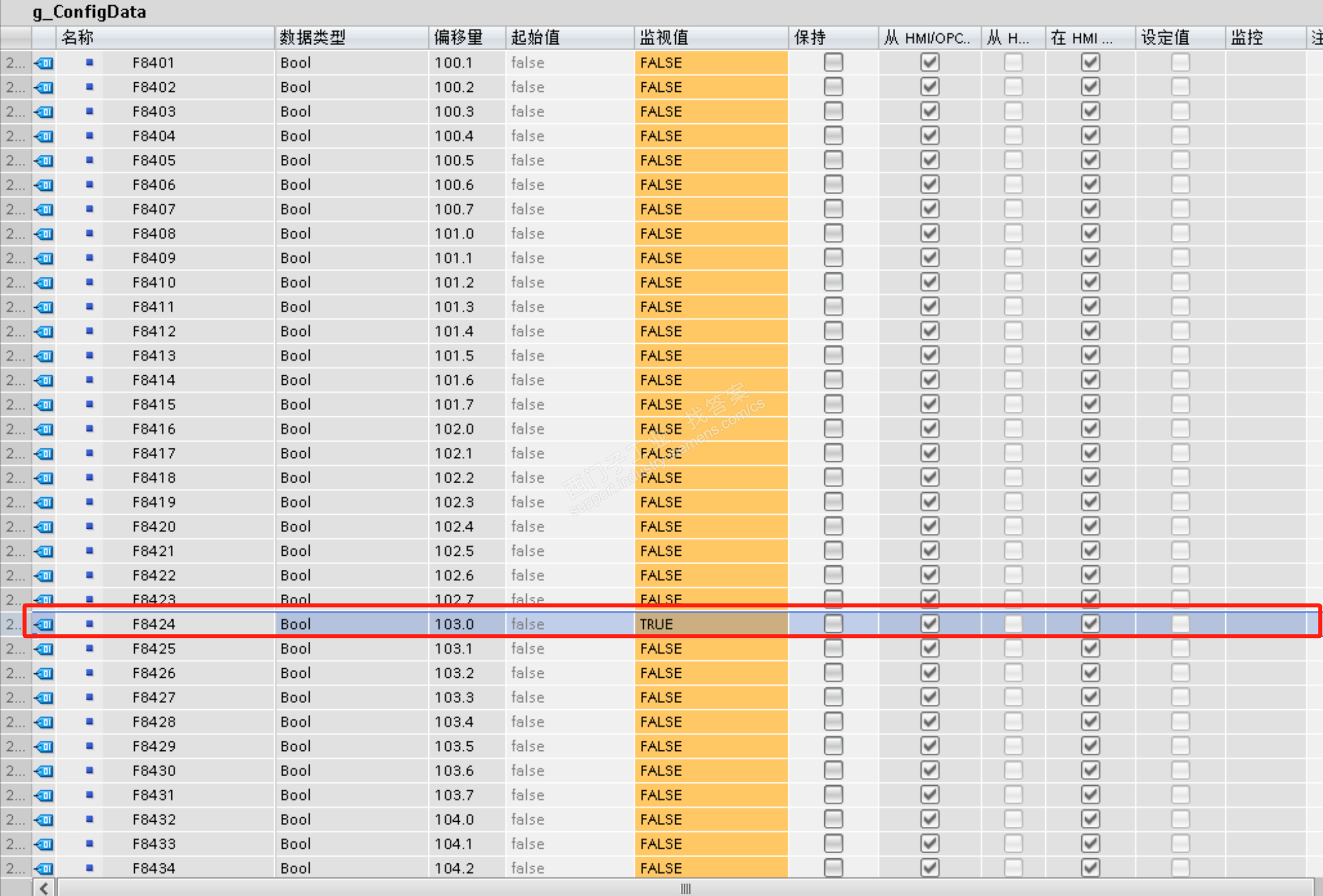Click the scroll-left arrow at the bottom
This screenshot has height=896, width=1323.
click(x=44, y=888)
